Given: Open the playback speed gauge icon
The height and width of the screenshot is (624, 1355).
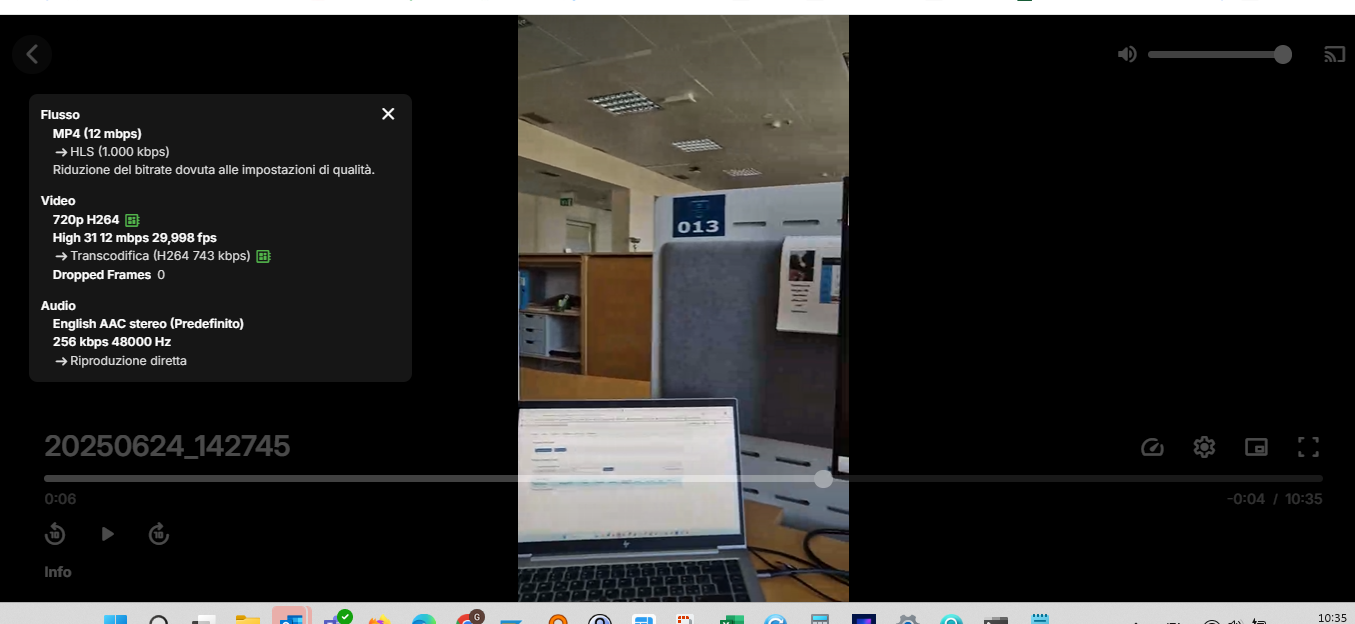Looking at the screenshot, I should [1152, 447].
